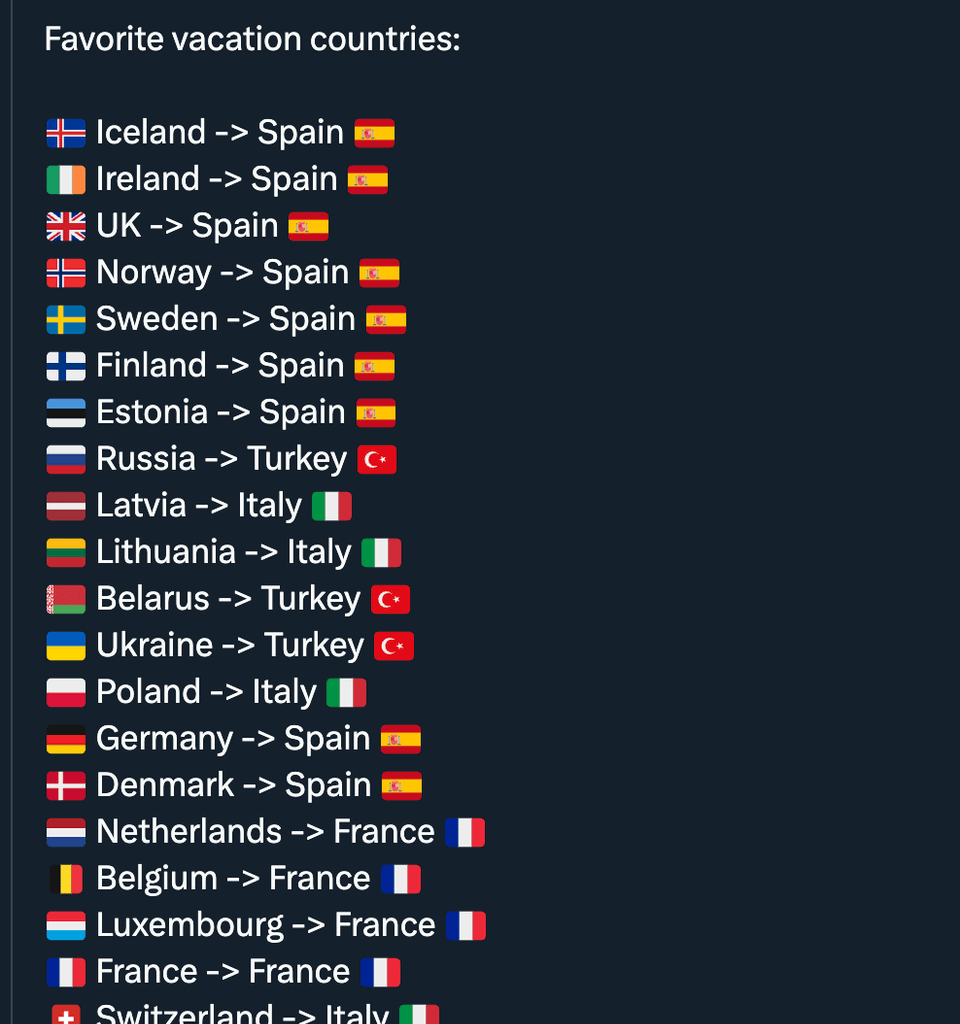Image resolution: width=960 pixels, height=1024 pixels.
Task: Click the Italy flag after Lithuania
Action: point(381,553)
